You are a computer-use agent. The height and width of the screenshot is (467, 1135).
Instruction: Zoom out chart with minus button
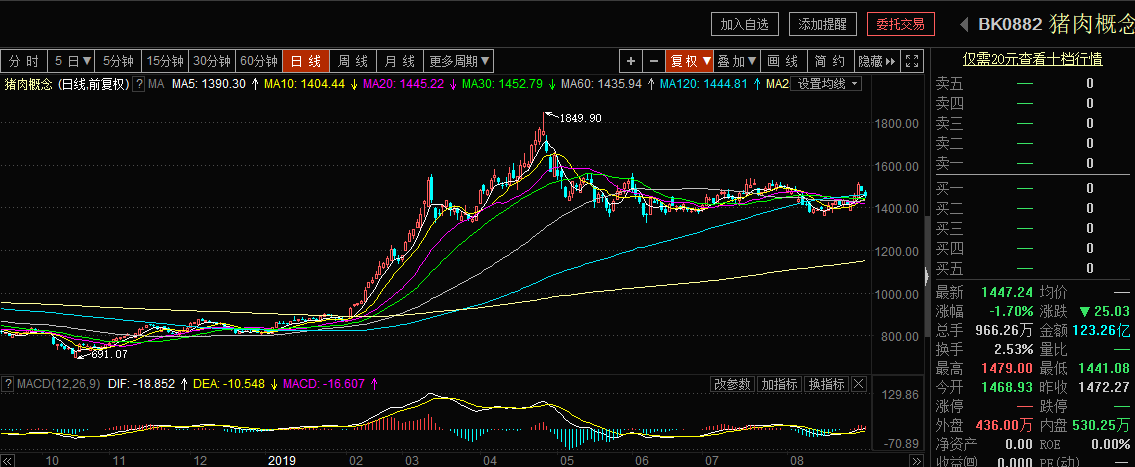coord(653,61)
